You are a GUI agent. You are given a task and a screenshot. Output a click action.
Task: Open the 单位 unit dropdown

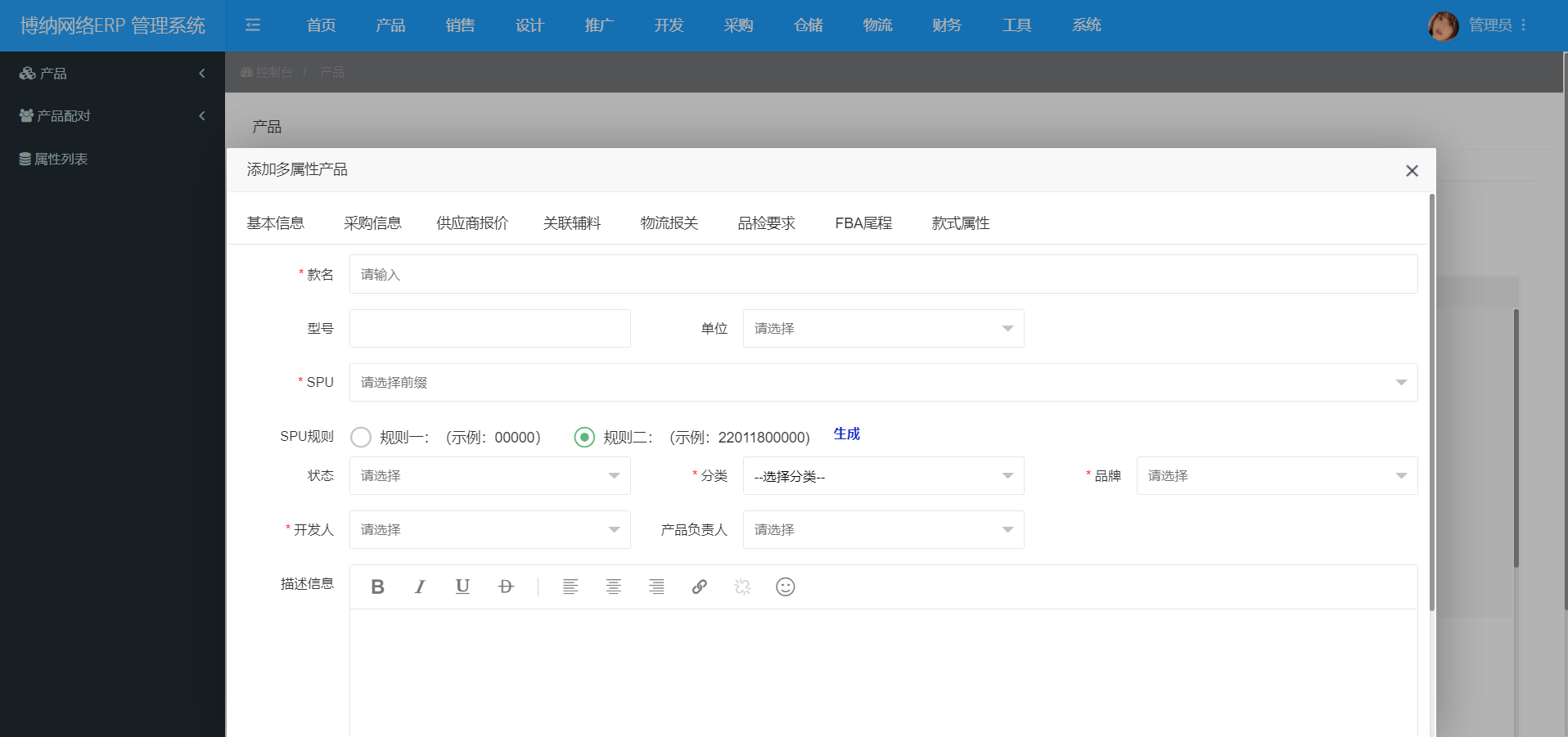883,328
